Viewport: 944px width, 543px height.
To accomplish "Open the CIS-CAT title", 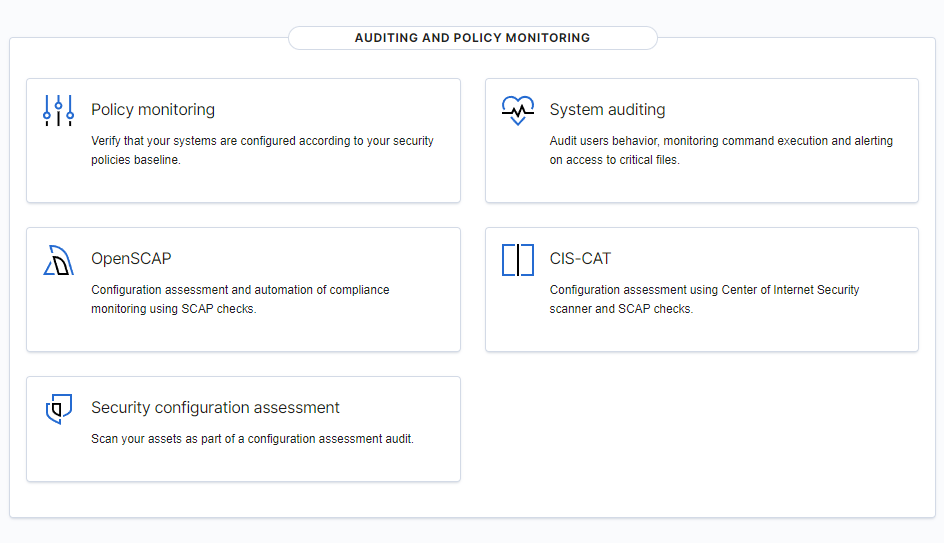I will pyautogui.click(x=580, y=258).
